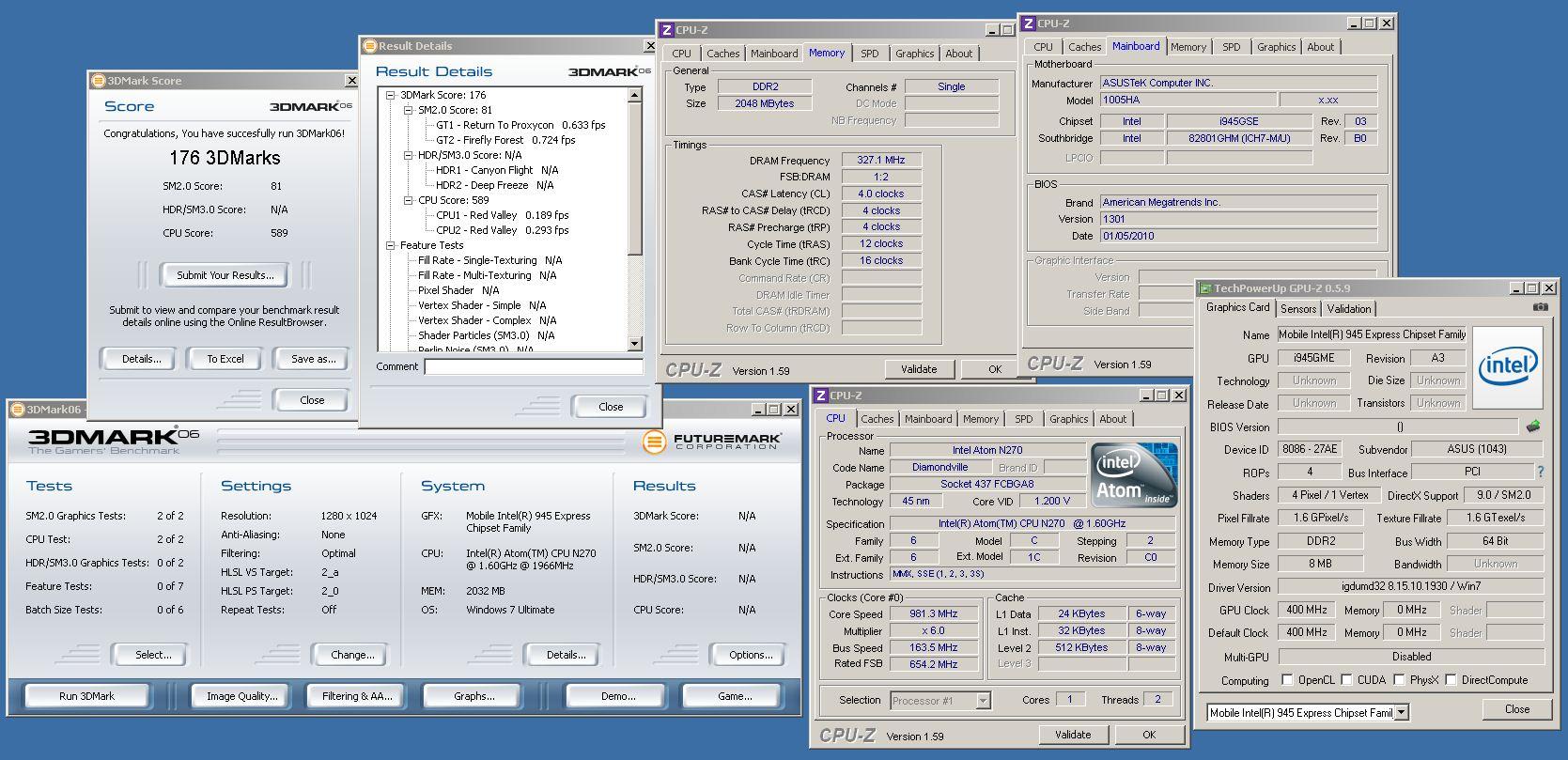Open the Processor #1 selection dropdown
This screenshot has height=760, width=1568.
983,701
